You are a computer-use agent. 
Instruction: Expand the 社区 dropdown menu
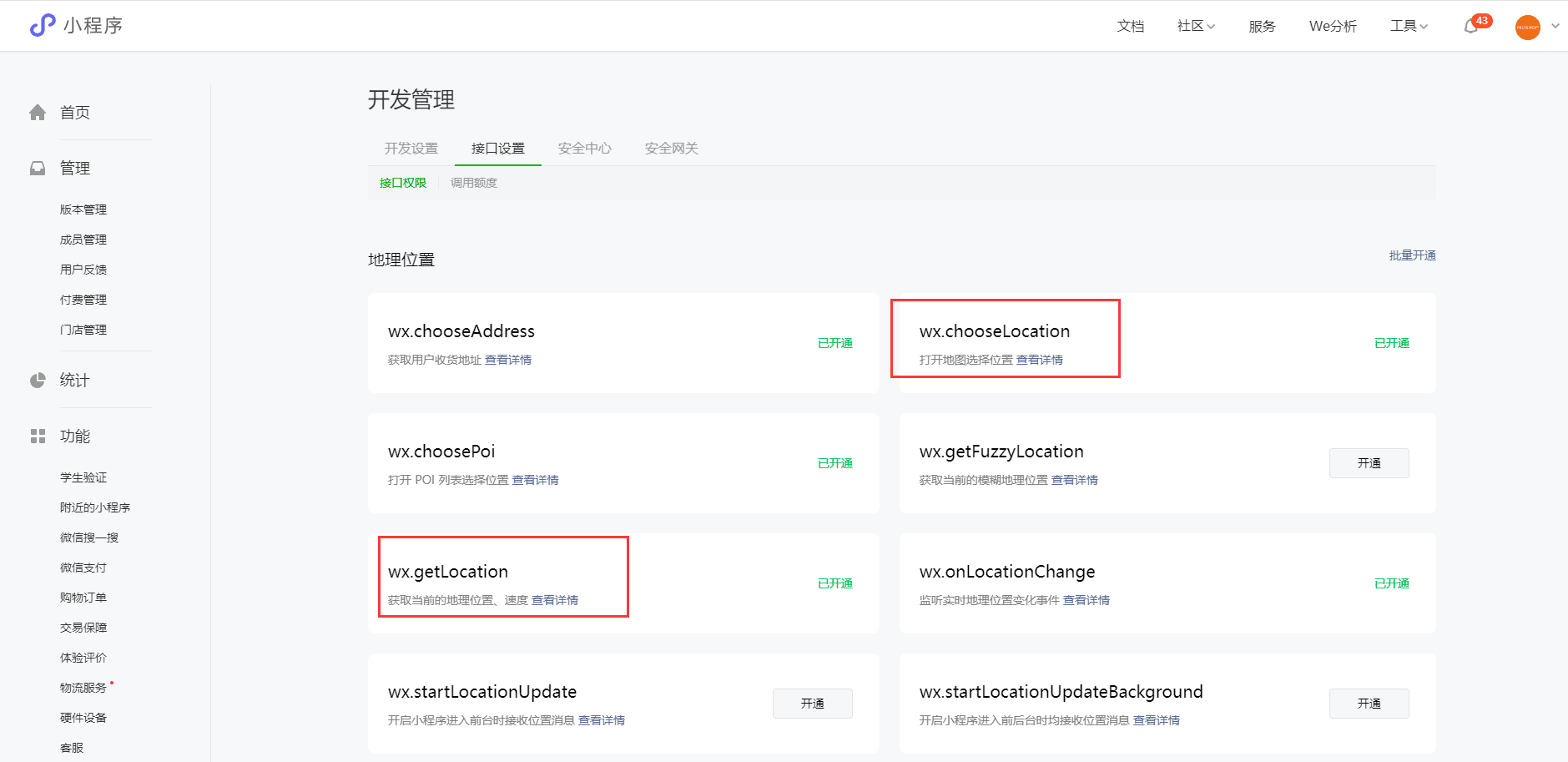click(1195, 26)
